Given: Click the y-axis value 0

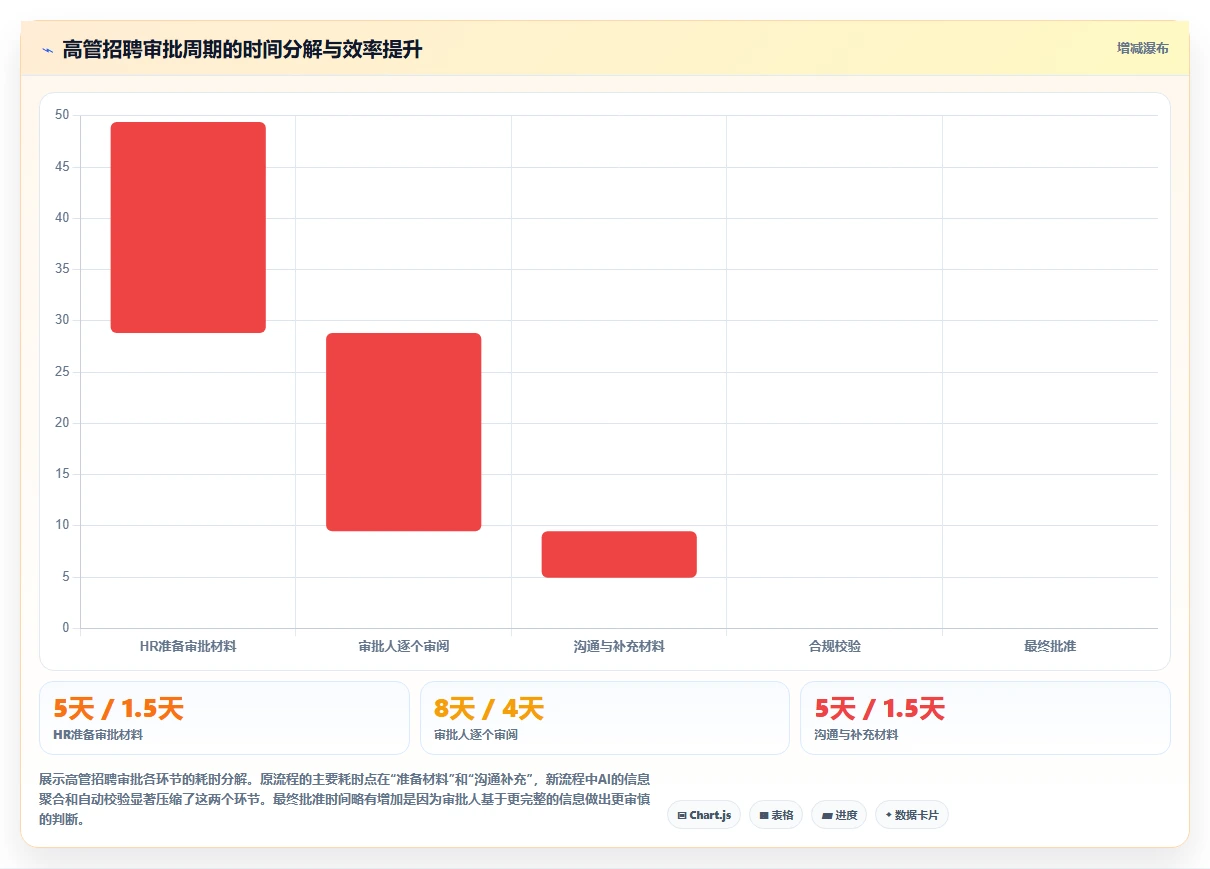Looking at the screenshot, I should coord(66,628).
